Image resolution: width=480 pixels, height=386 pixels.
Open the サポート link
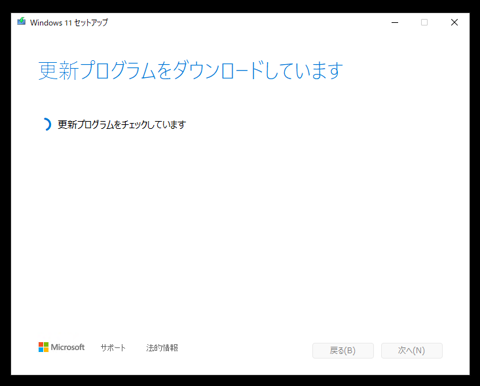pos(113,348)
